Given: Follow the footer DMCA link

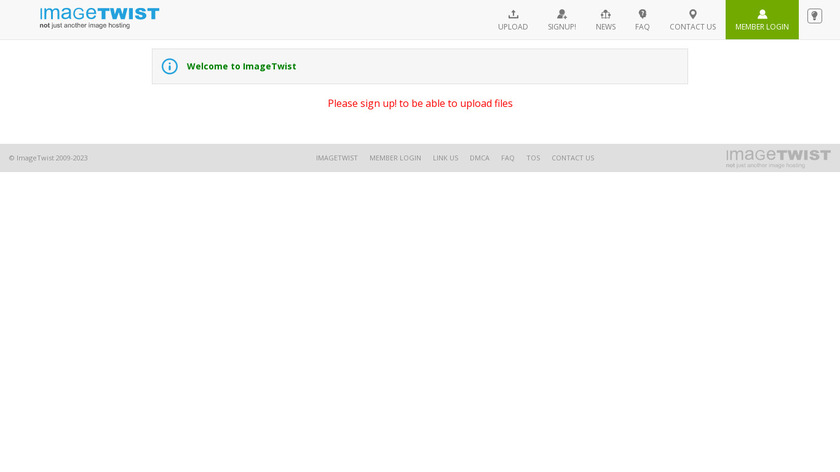Looking at the screenshot, I should click(479, 158).
